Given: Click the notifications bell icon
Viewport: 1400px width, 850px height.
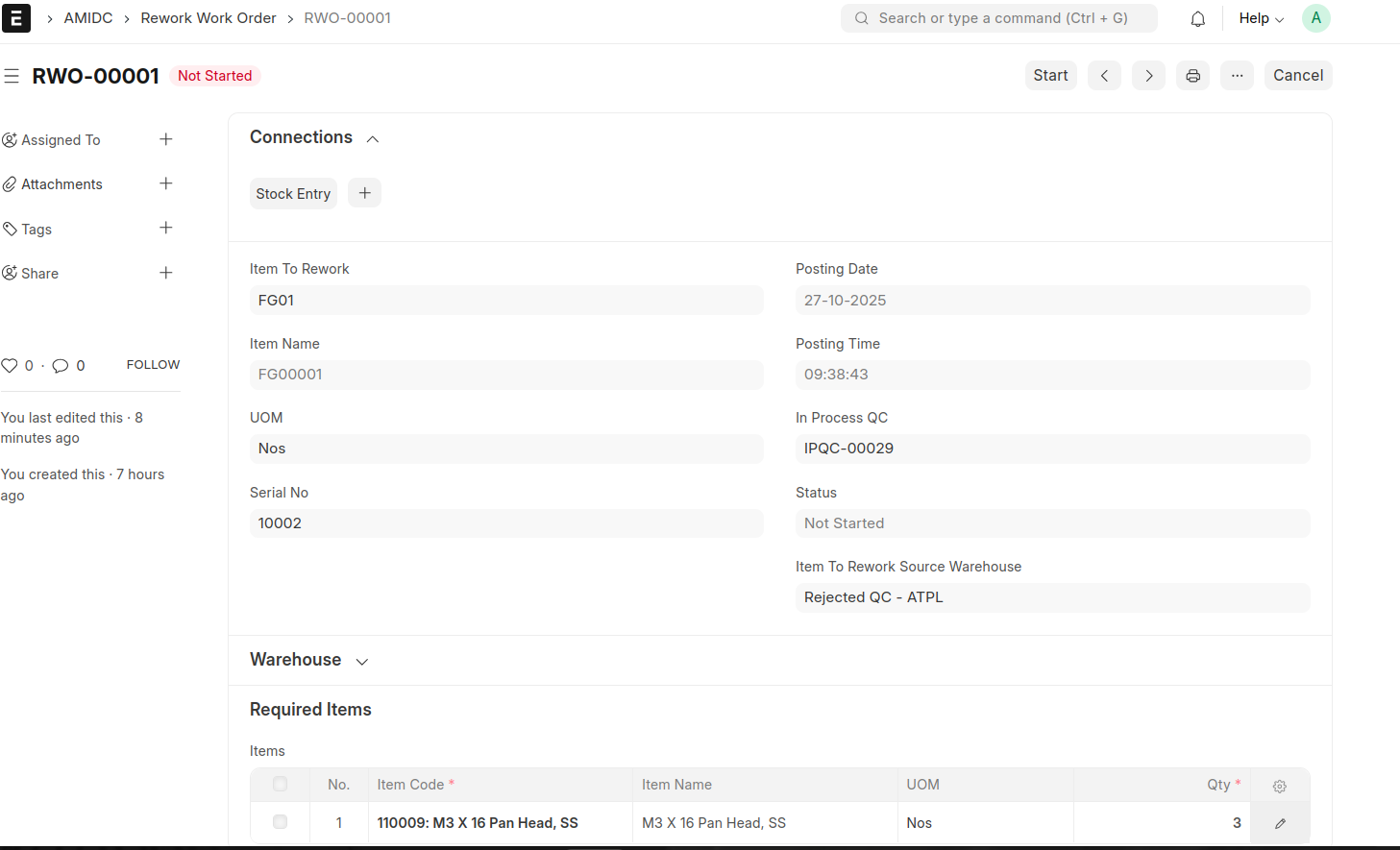Looking at the screenshot, I should [x=1197, y=18].
